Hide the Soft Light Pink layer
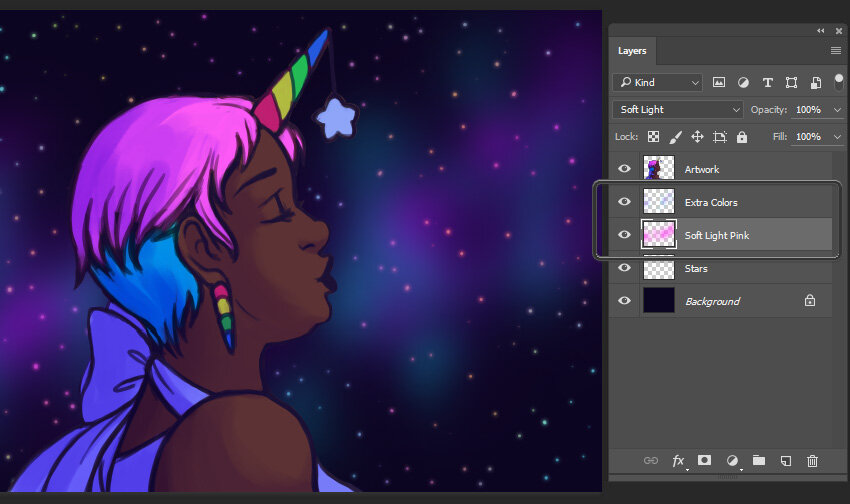850x504 pixels. coord(624,235)
